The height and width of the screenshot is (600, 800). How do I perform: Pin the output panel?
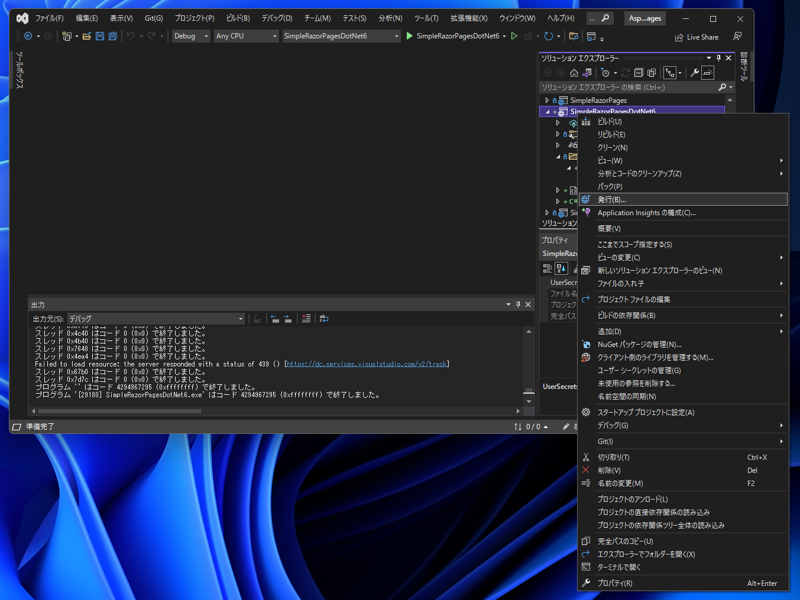tap(518, 305)
